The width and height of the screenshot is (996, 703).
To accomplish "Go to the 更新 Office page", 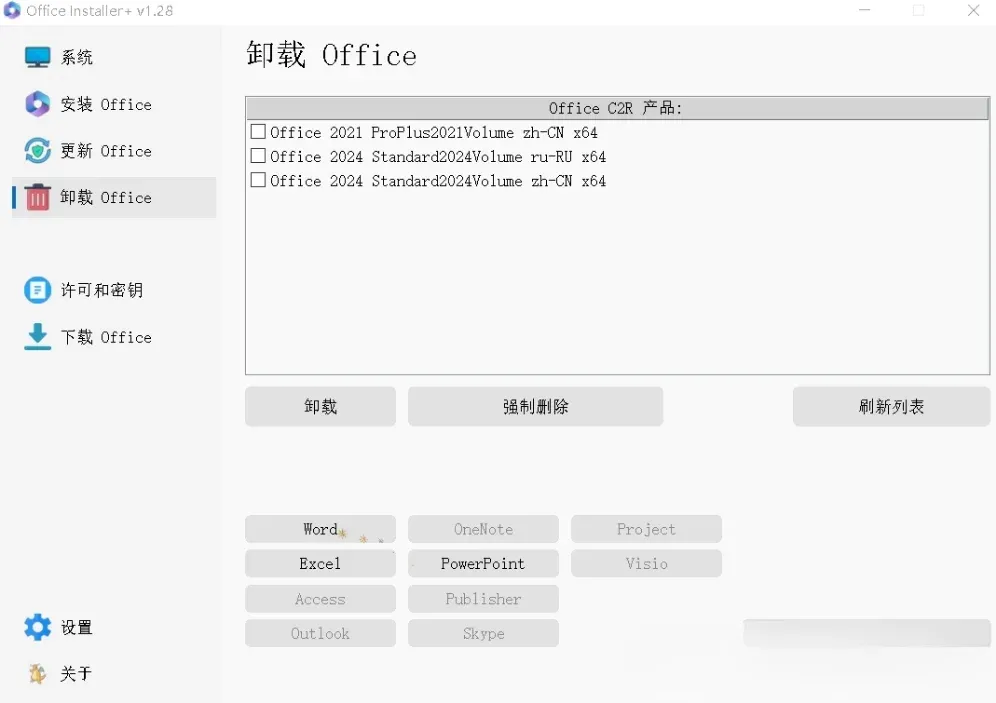I will point(114,151).
